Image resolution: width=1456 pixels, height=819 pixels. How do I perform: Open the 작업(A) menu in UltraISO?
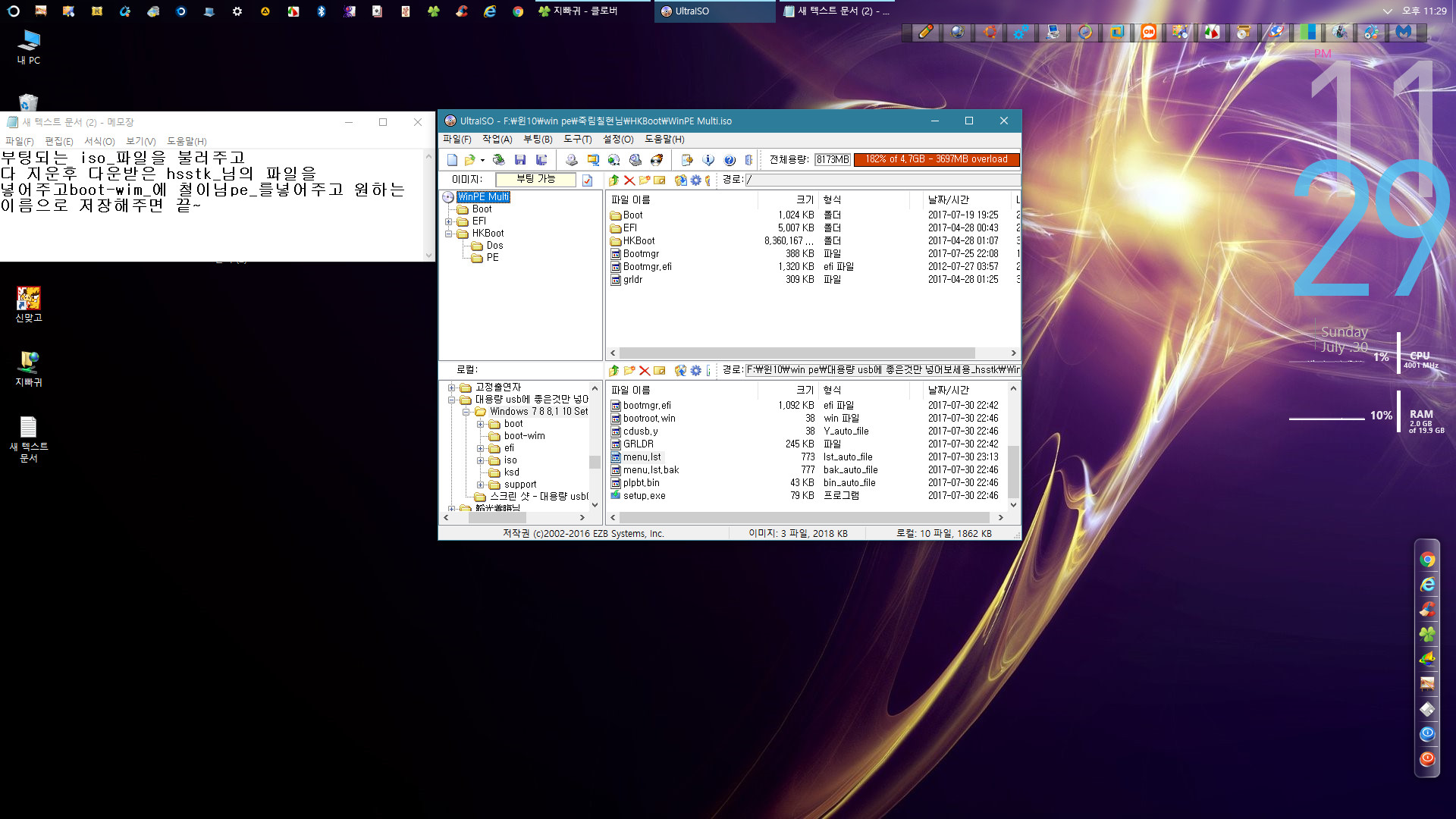point(497,140)
